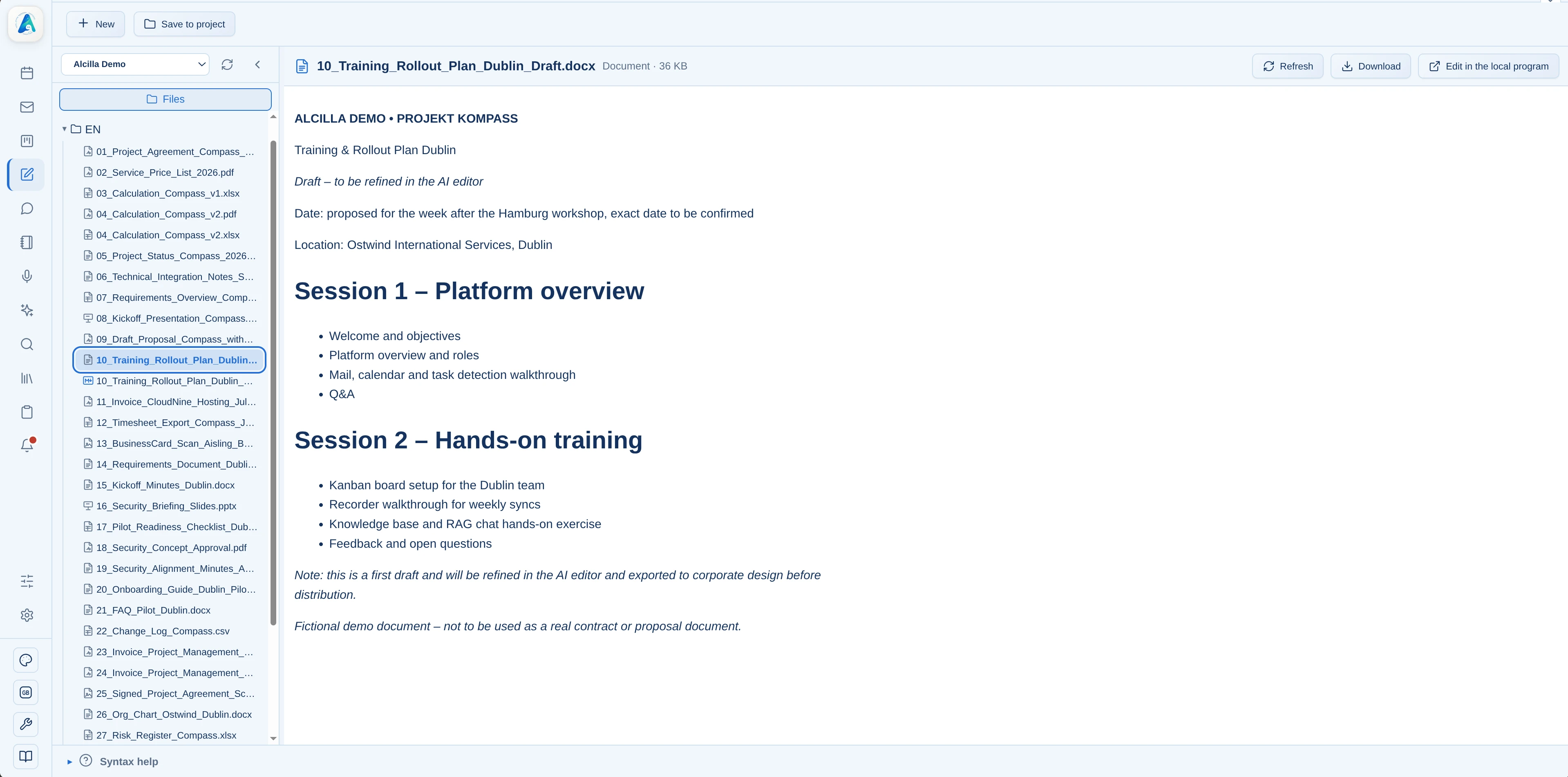Image resolution: width=1568 pixels, height=777 pixels.
Task: Select 03_Calculation_Compass_v1.xlsx
Action: (169, 194)
